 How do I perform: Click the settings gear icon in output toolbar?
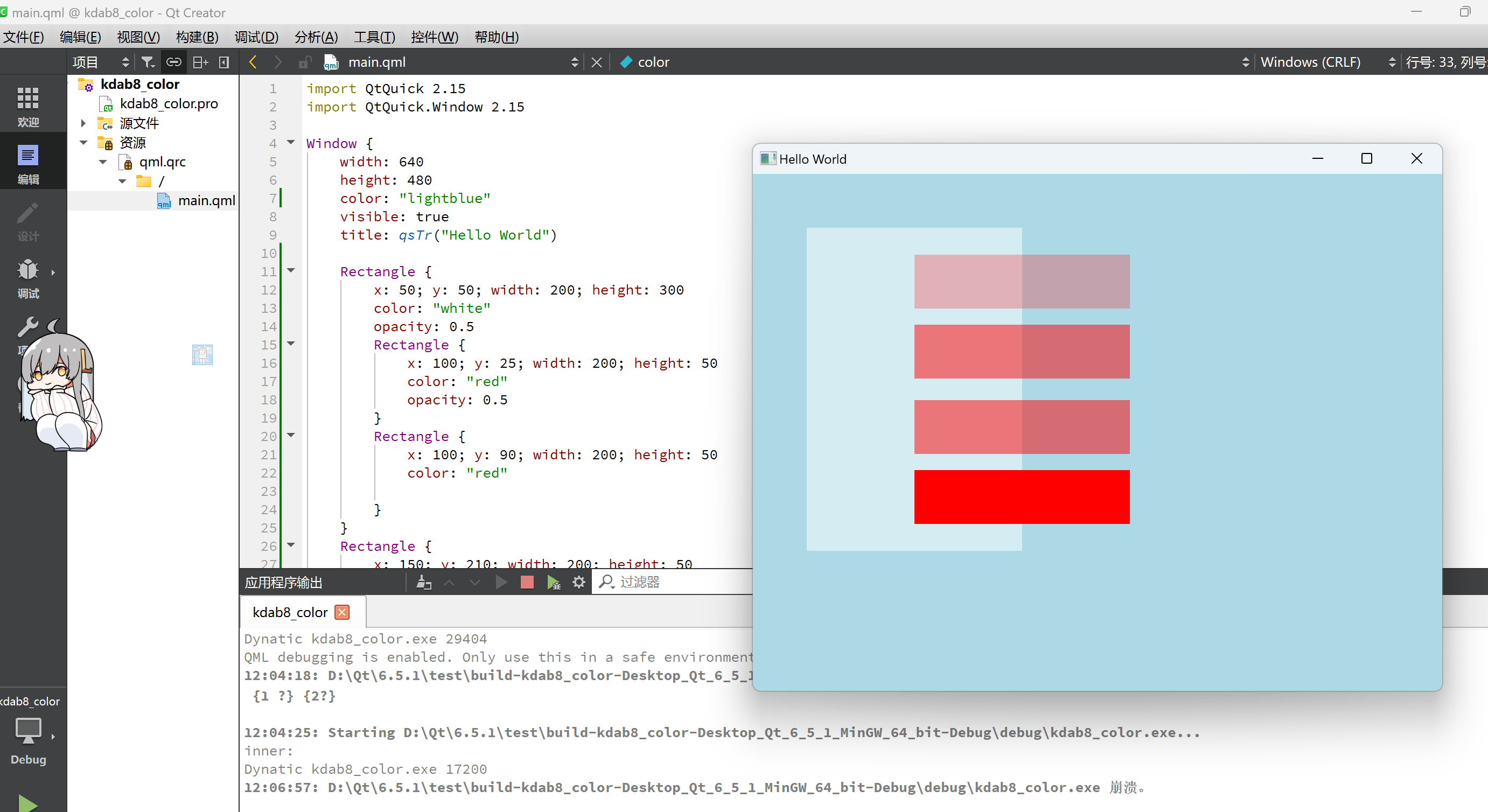point(579,583)
